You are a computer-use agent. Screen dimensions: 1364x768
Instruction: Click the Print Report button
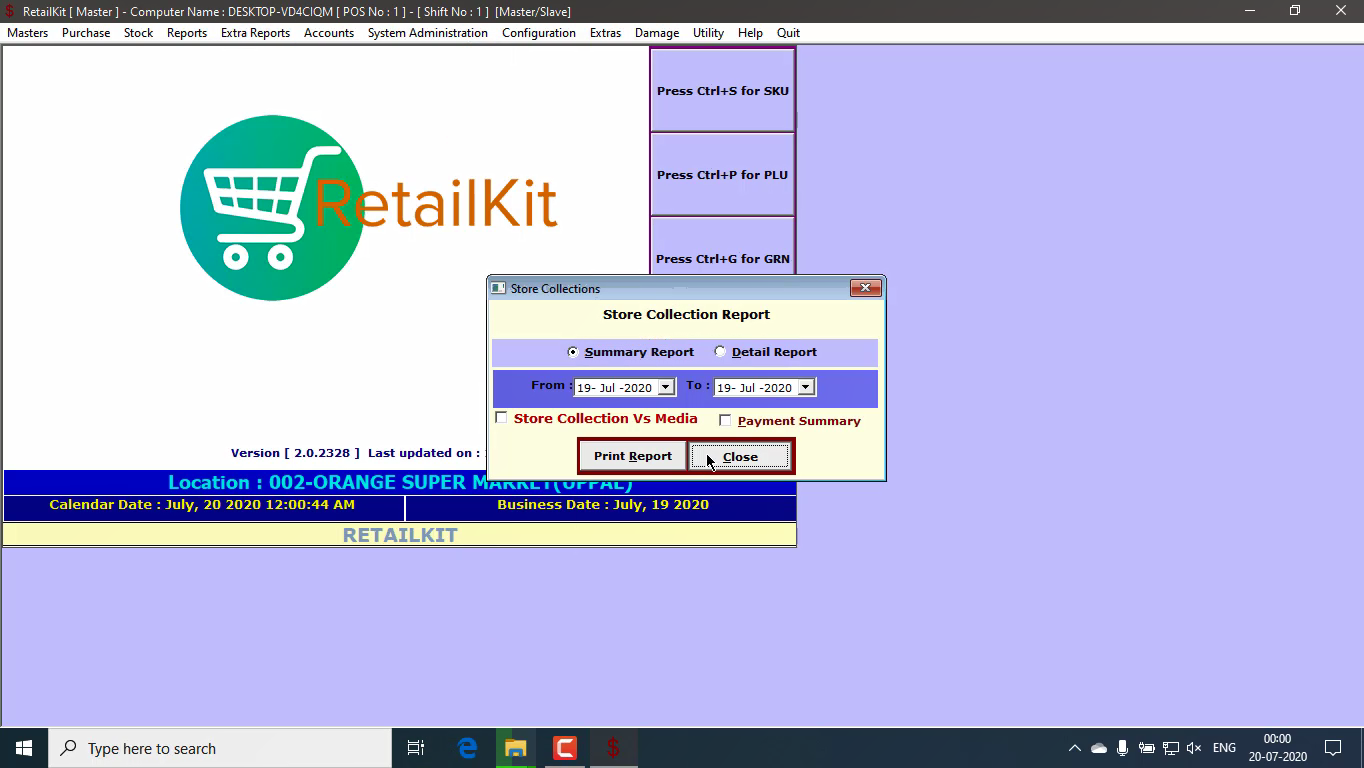click(x=633, y=456)
